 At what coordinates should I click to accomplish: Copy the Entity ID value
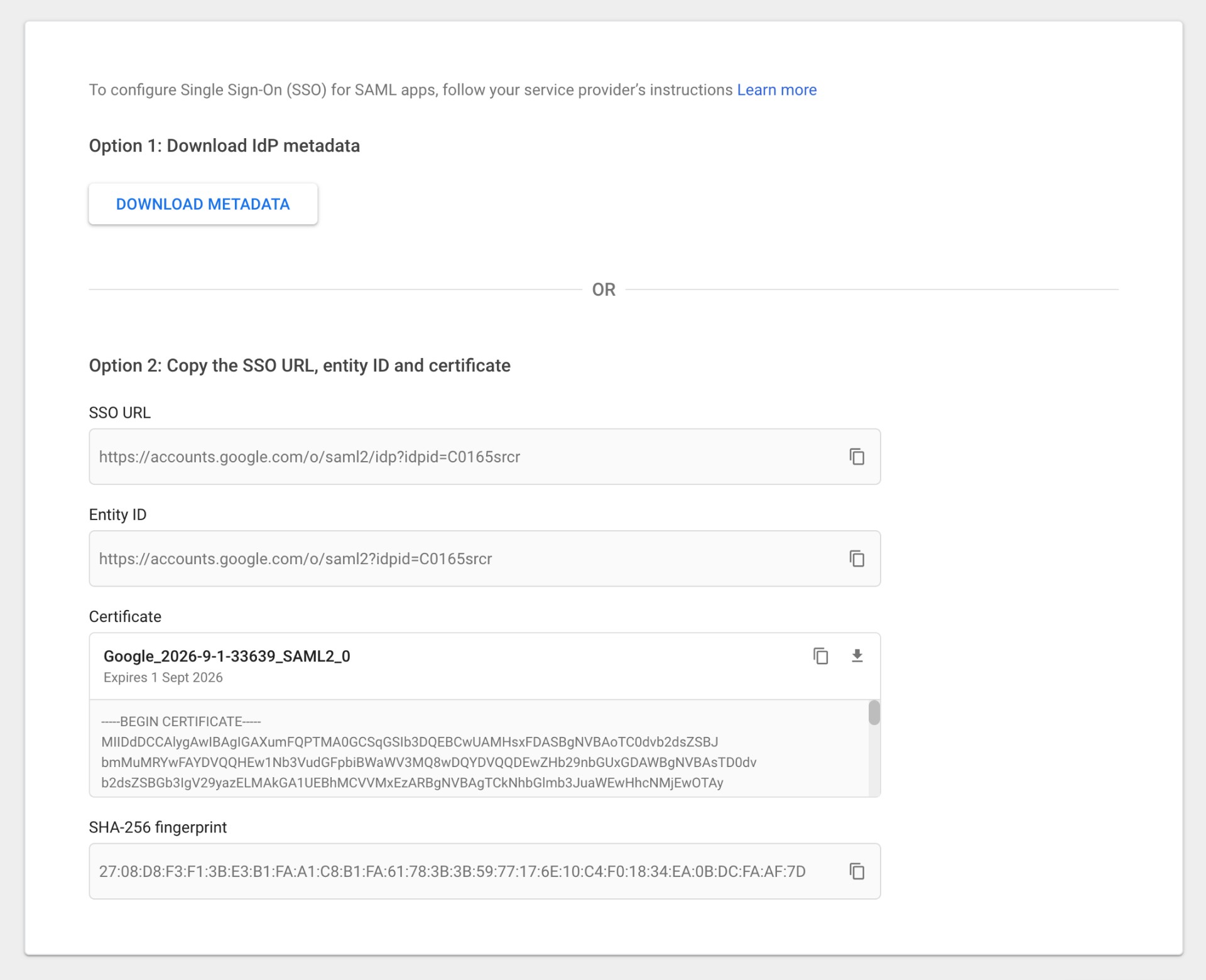[x=857, y=558]
